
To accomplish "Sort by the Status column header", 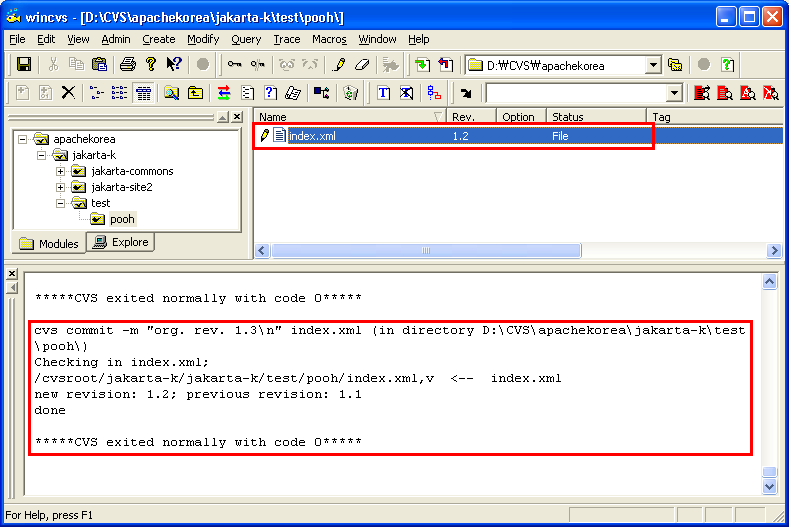I will 595,117.
